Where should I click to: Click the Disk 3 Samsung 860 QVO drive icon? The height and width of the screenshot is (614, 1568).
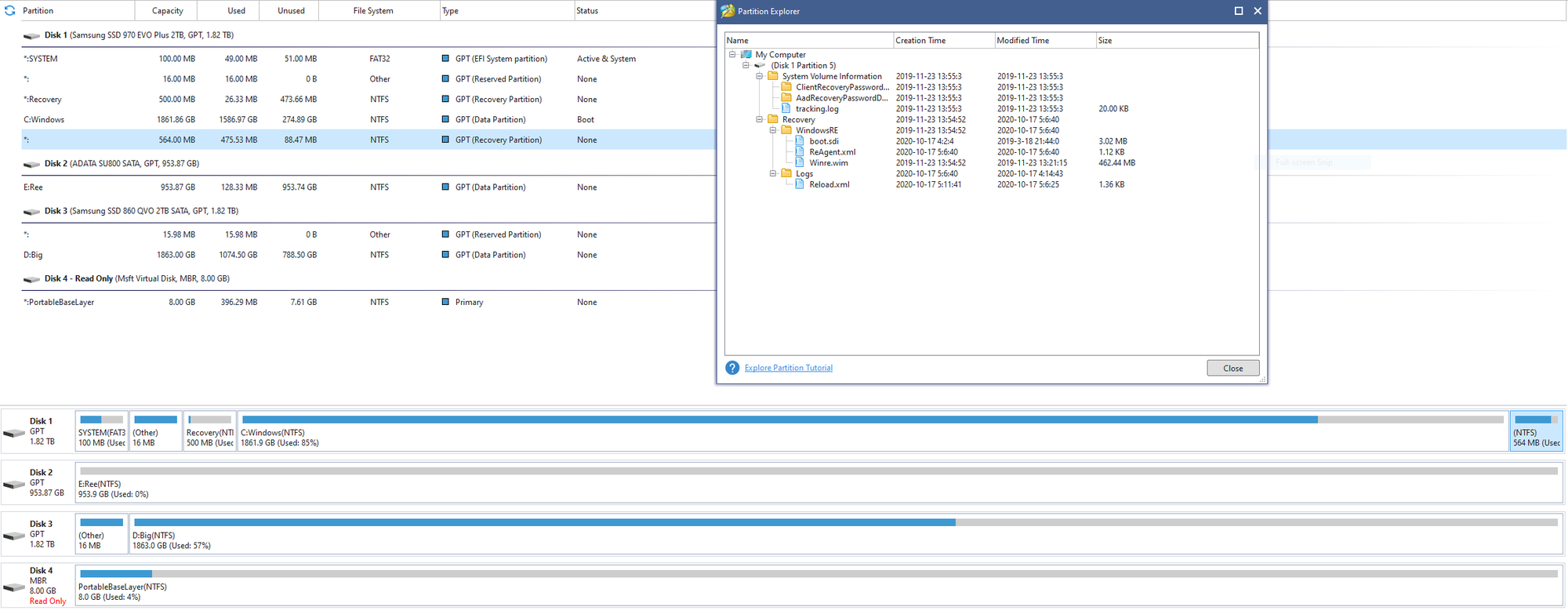[31, 212]
